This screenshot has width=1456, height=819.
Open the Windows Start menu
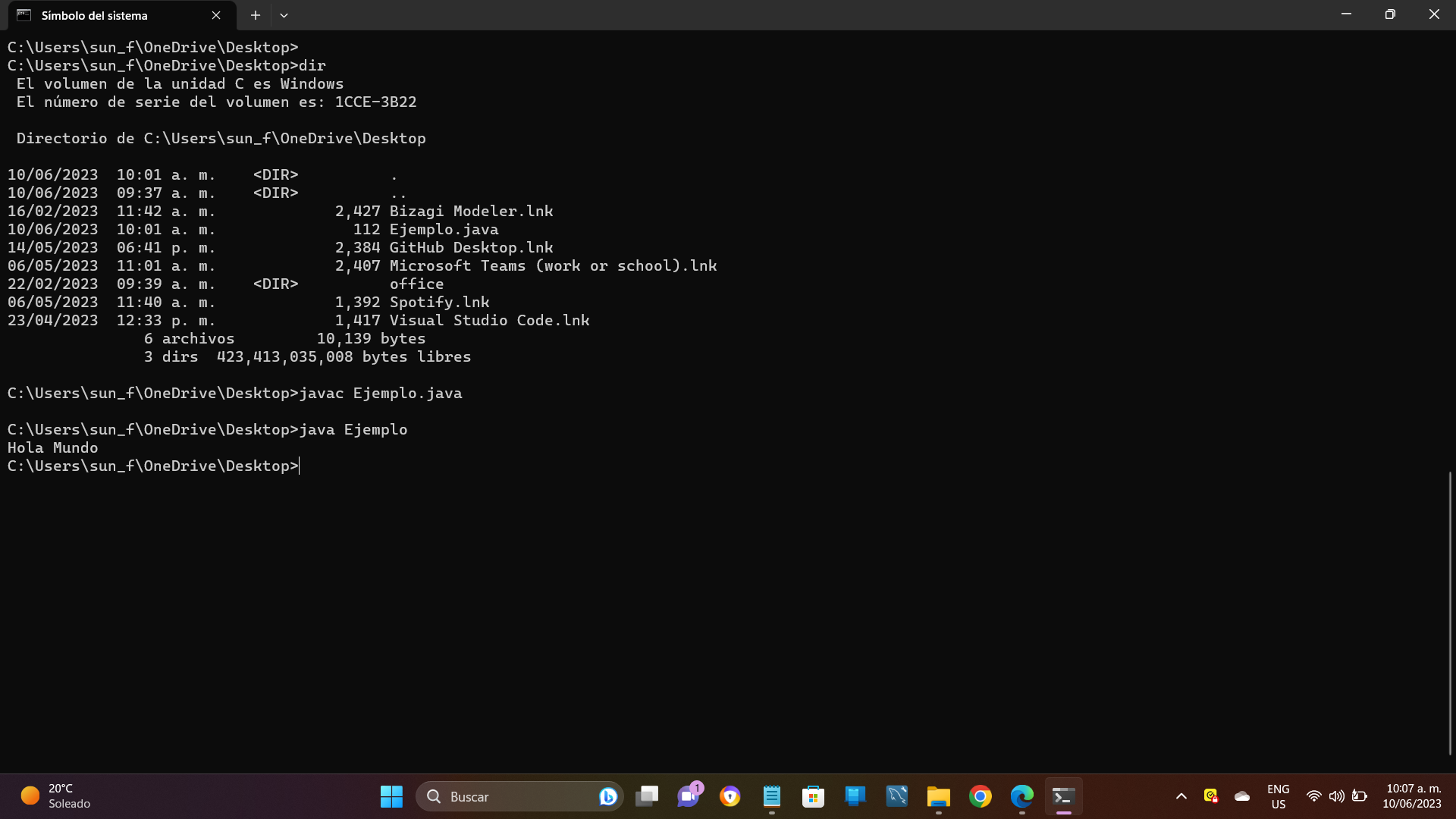pos(391,796)
